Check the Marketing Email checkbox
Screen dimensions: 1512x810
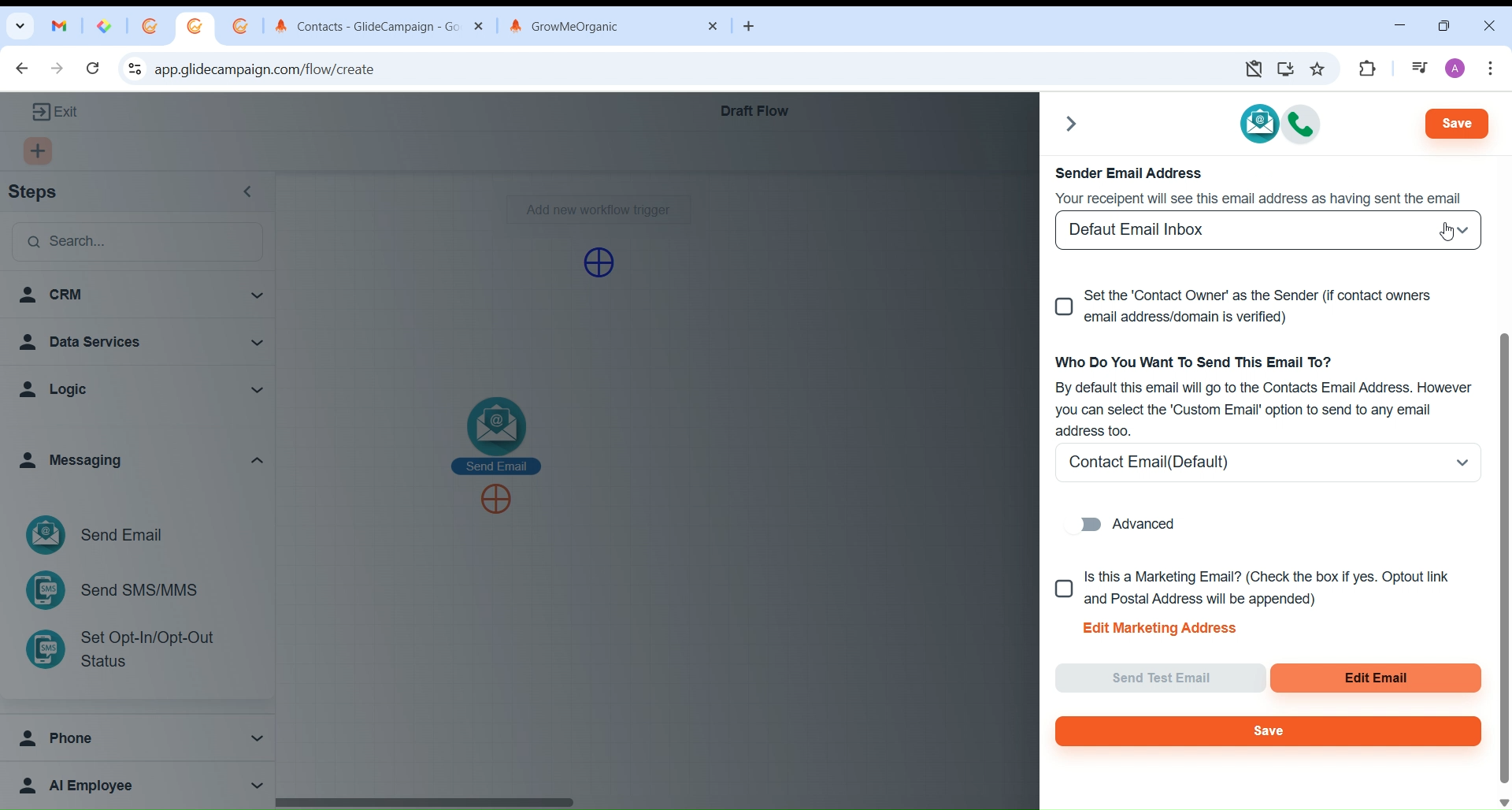pyautogui.click(x=1065, y=590)
